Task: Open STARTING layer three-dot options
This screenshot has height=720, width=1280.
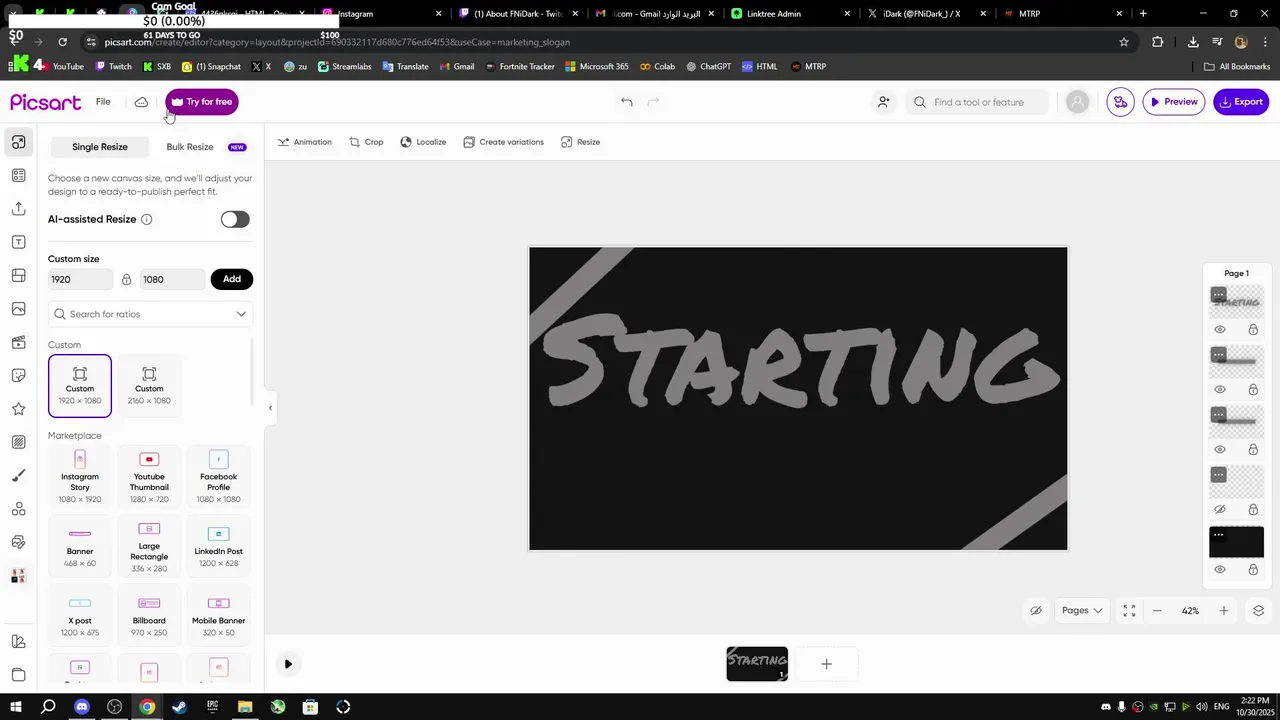Action: pyautogui.click(x=1218, y=294)
